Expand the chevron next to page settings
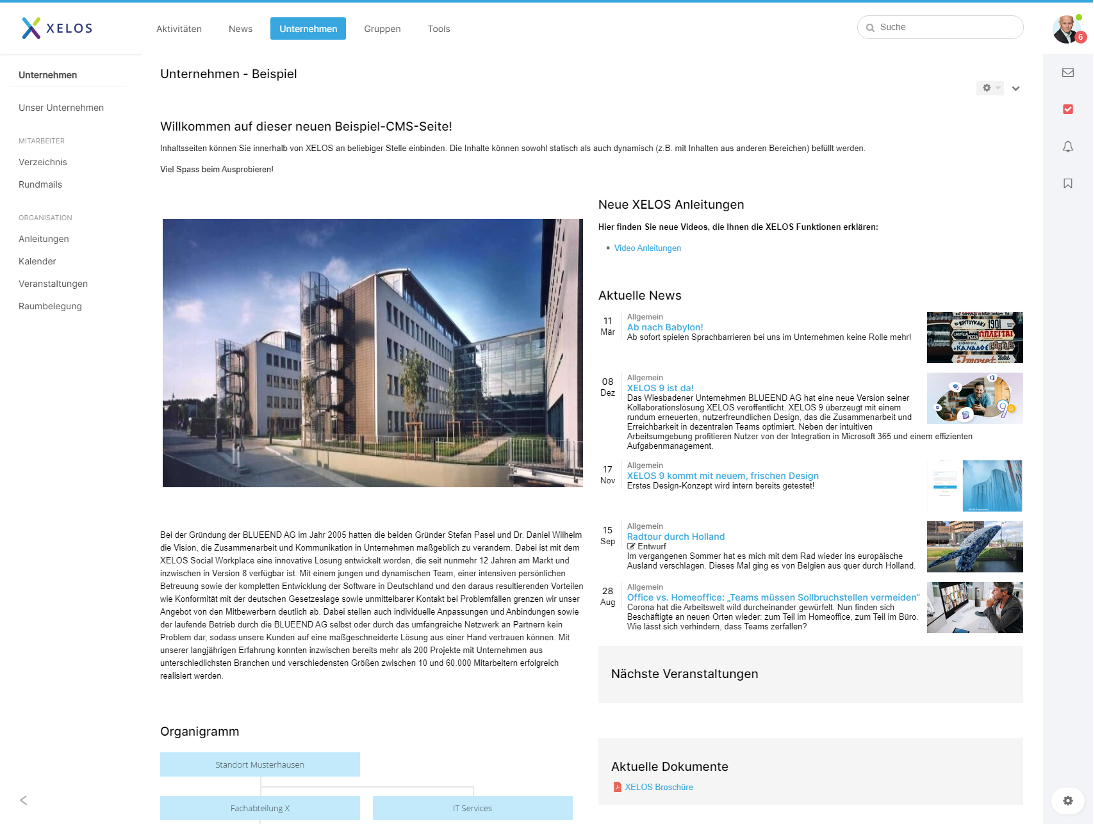Viewport: 1094px width, 824px height. coord(1015,89)
